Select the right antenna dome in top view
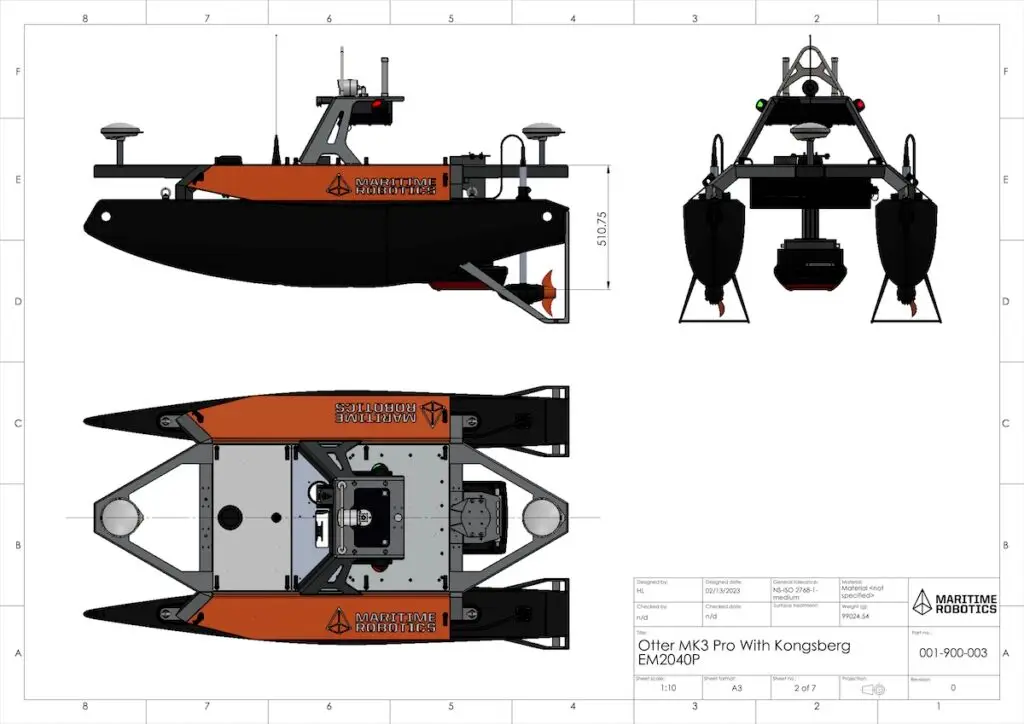This screenshot has height=724, width=1024. 541,517
